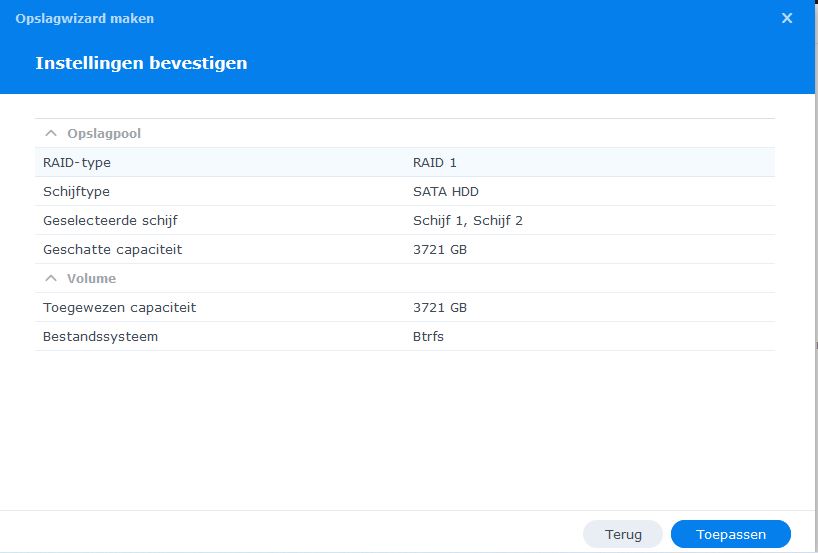The image size is (818, 553).
Task: Click the Btrfs file system value
Action: pos(428,336)
